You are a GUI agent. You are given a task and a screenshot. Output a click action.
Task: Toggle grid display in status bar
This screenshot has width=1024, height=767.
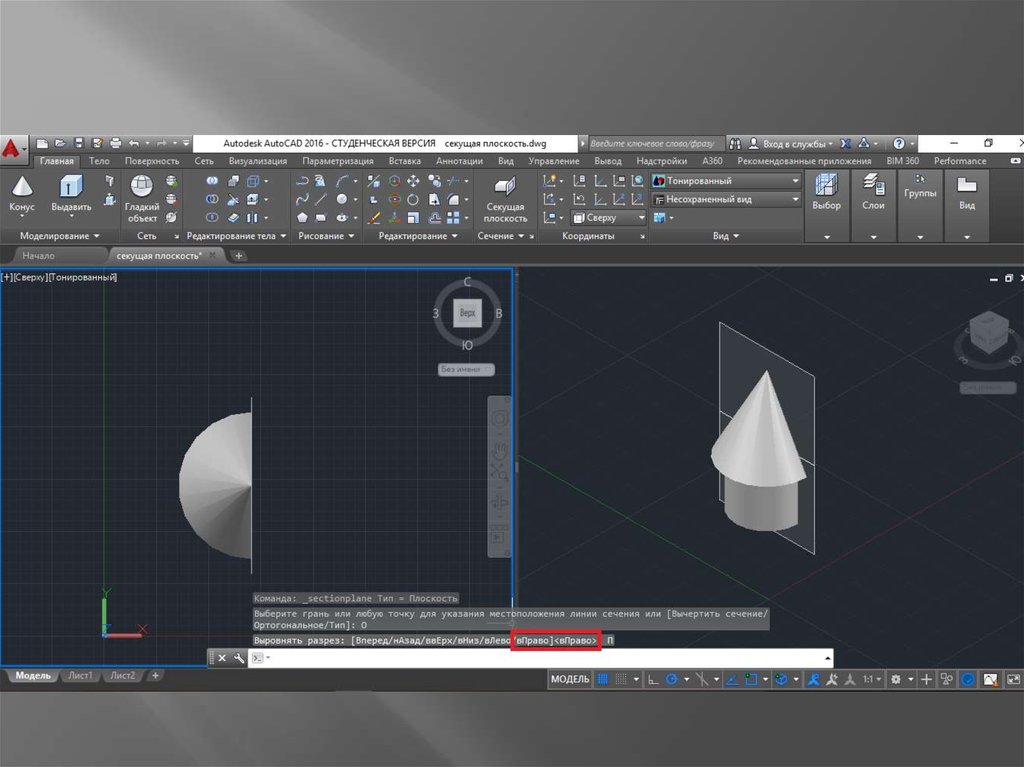click(602, 680)
